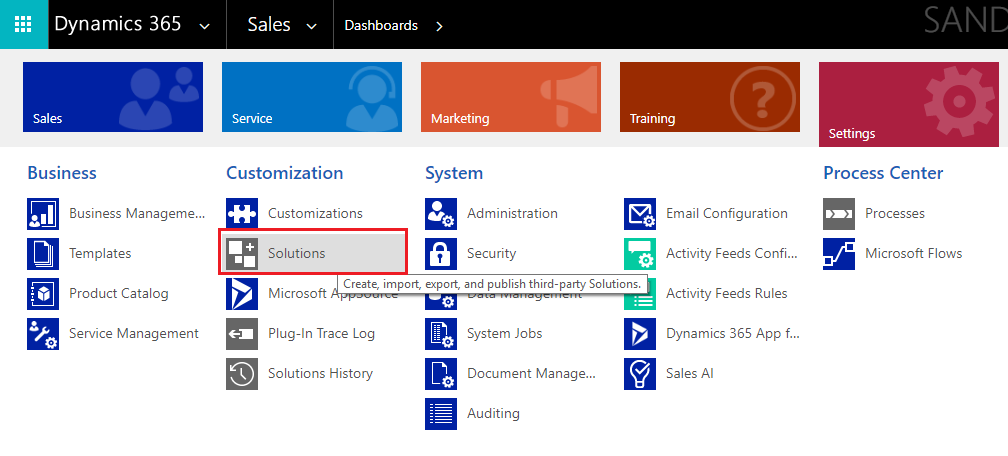The height and width of the screenshot is (456, 1008).
Task: Expand the Dashboards breadcrumb arrow
Action: point(439,26)
